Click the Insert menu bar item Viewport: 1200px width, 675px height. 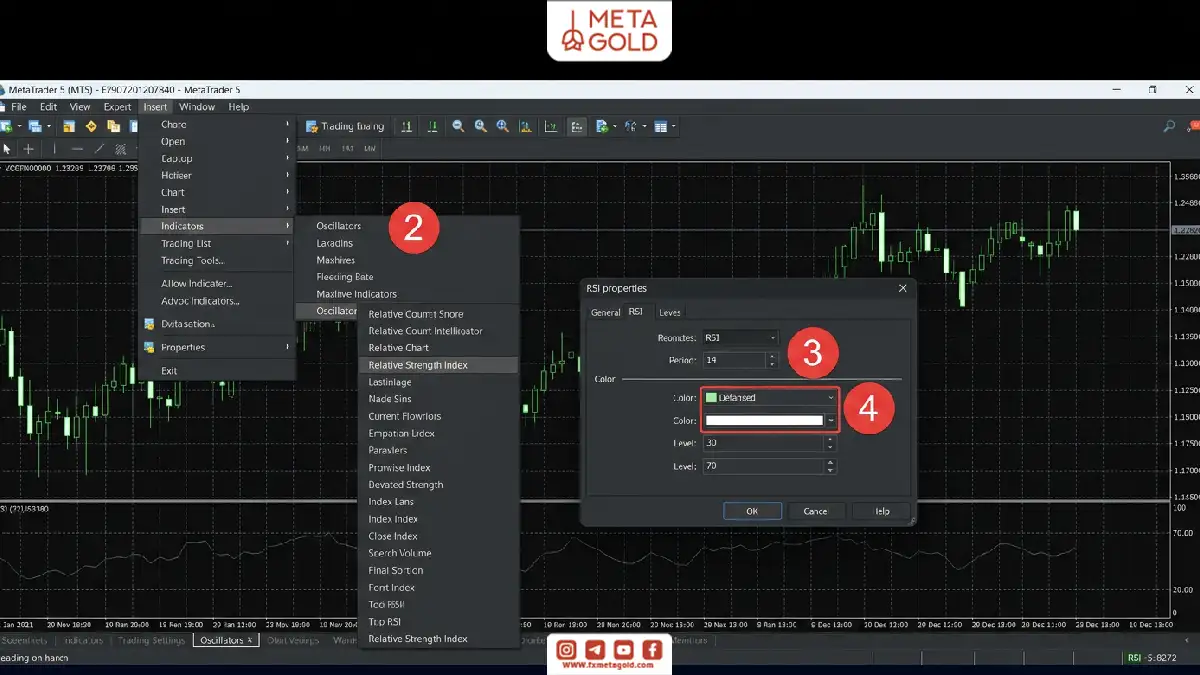pyautogui.click(x=155, y=107)
